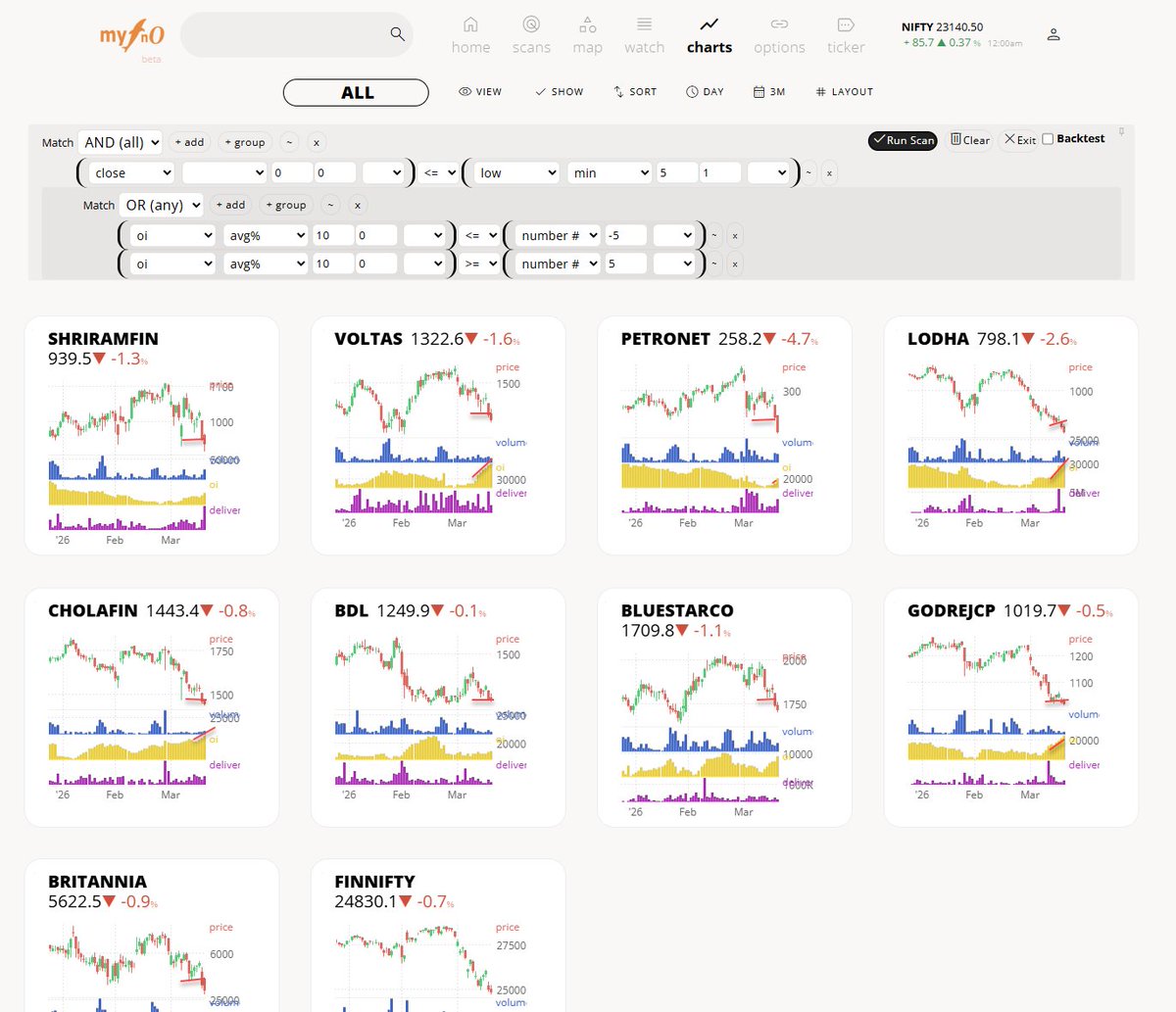Open the map view
Viewport: 1176px width, 1012px height.
[587, 36]
